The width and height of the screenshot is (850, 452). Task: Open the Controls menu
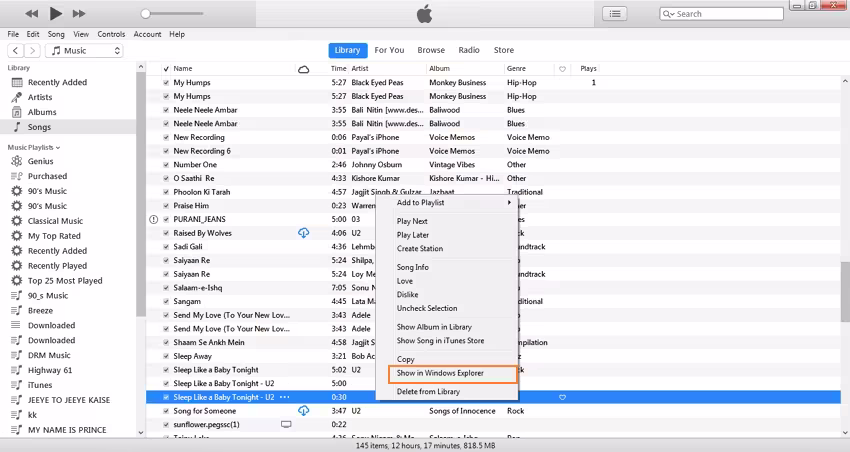click(111, 34)
